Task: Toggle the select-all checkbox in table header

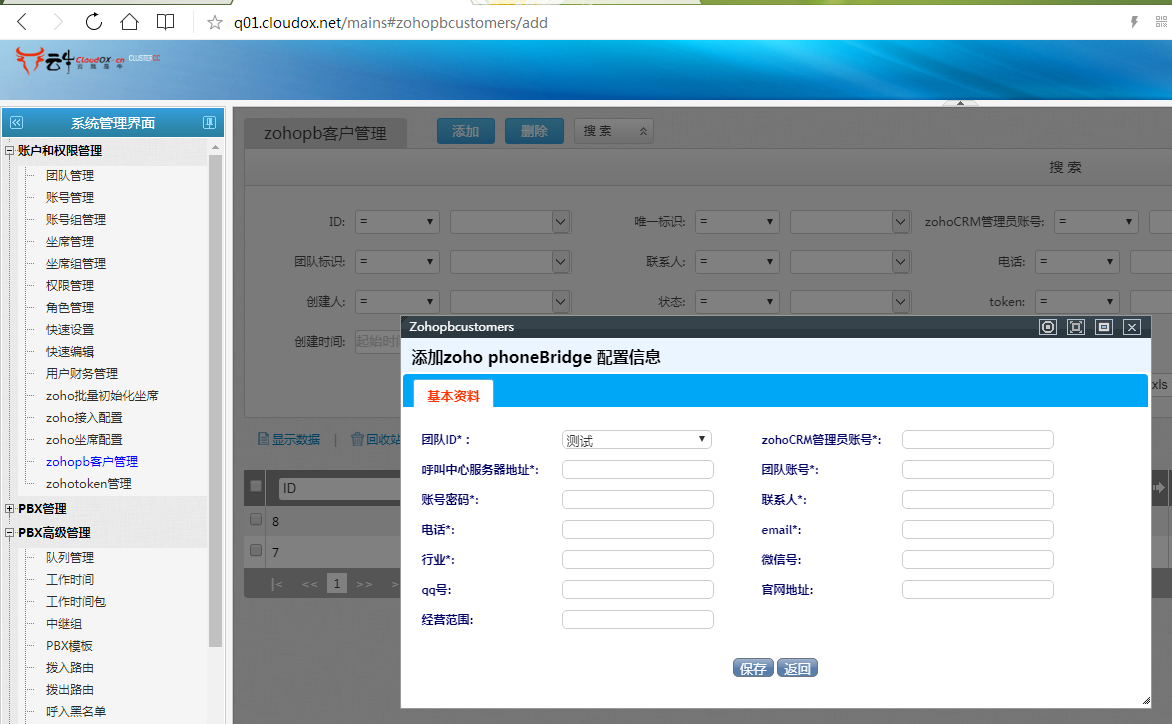Action: pos(256,487)
